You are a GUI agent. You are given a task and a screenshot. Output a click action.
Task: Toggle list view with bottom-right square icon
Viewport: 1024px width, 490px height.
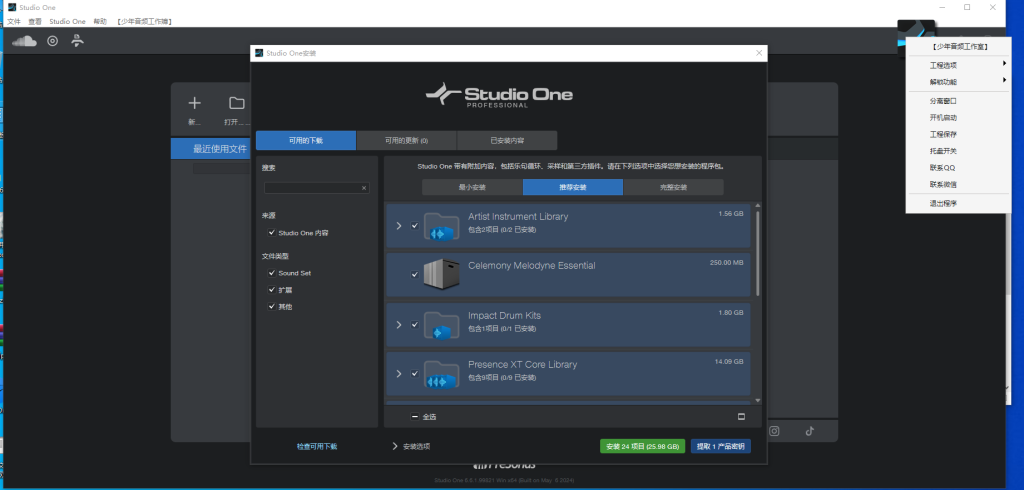(741, 416)
